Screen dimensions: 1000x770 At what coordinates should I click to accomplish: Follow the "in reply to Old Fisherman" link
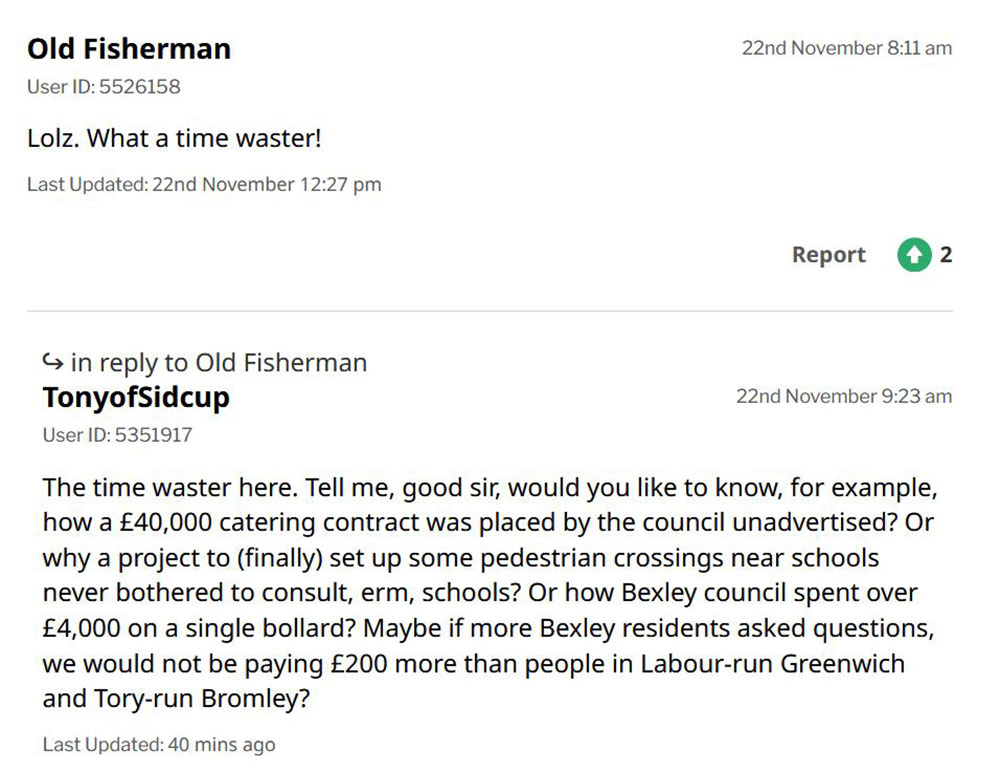(218, 362)
